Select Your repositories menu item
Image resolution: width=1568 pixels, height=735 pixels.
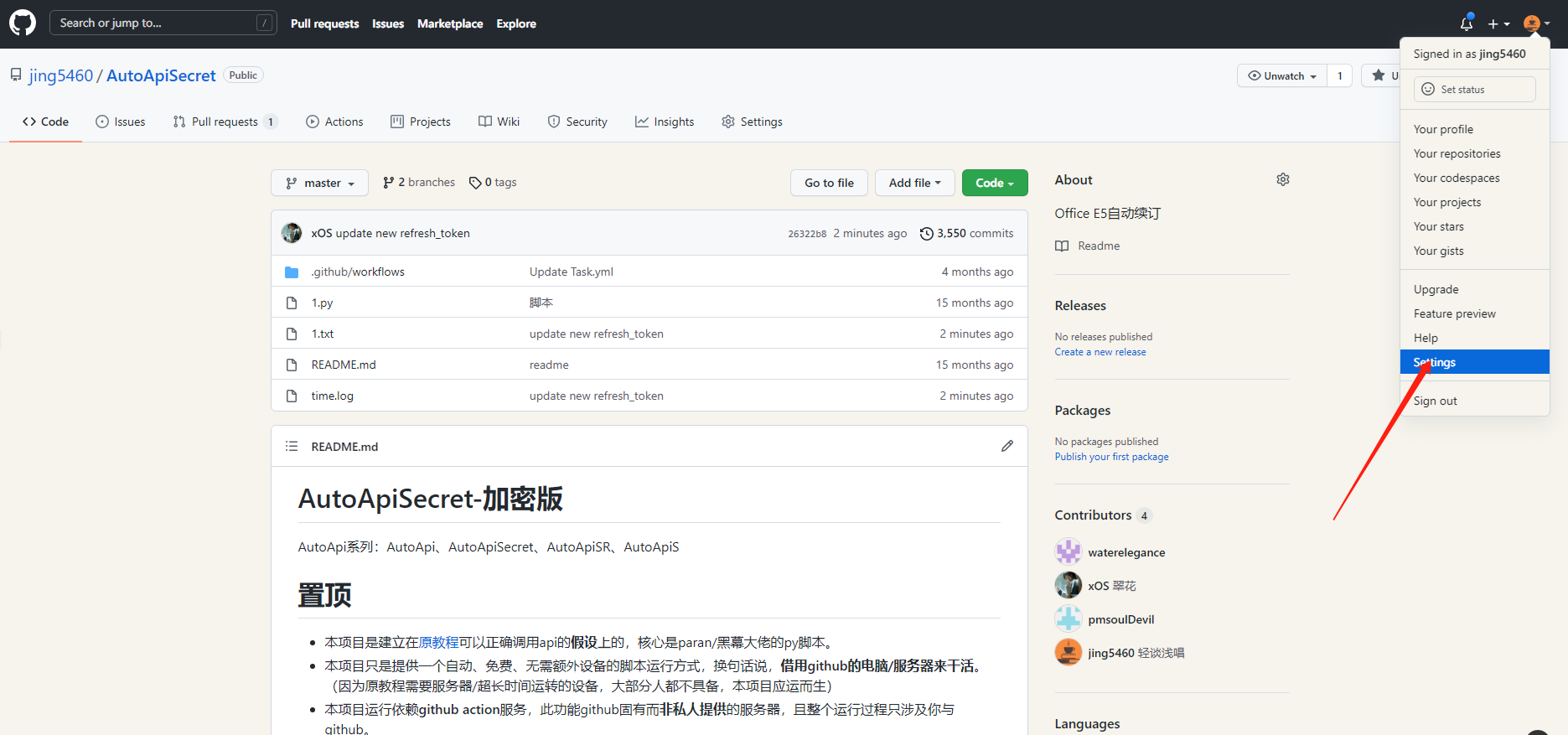[1474, 153]
